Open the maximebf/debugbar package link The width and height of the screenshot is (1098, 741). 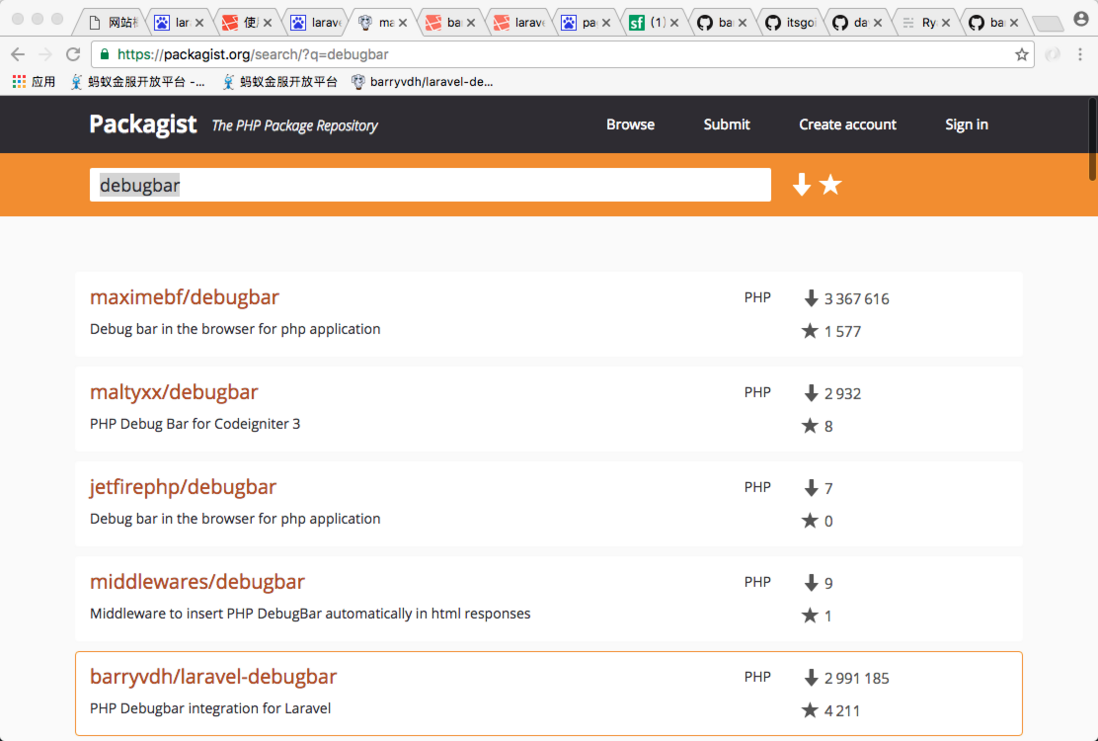[x=184, y=297]
